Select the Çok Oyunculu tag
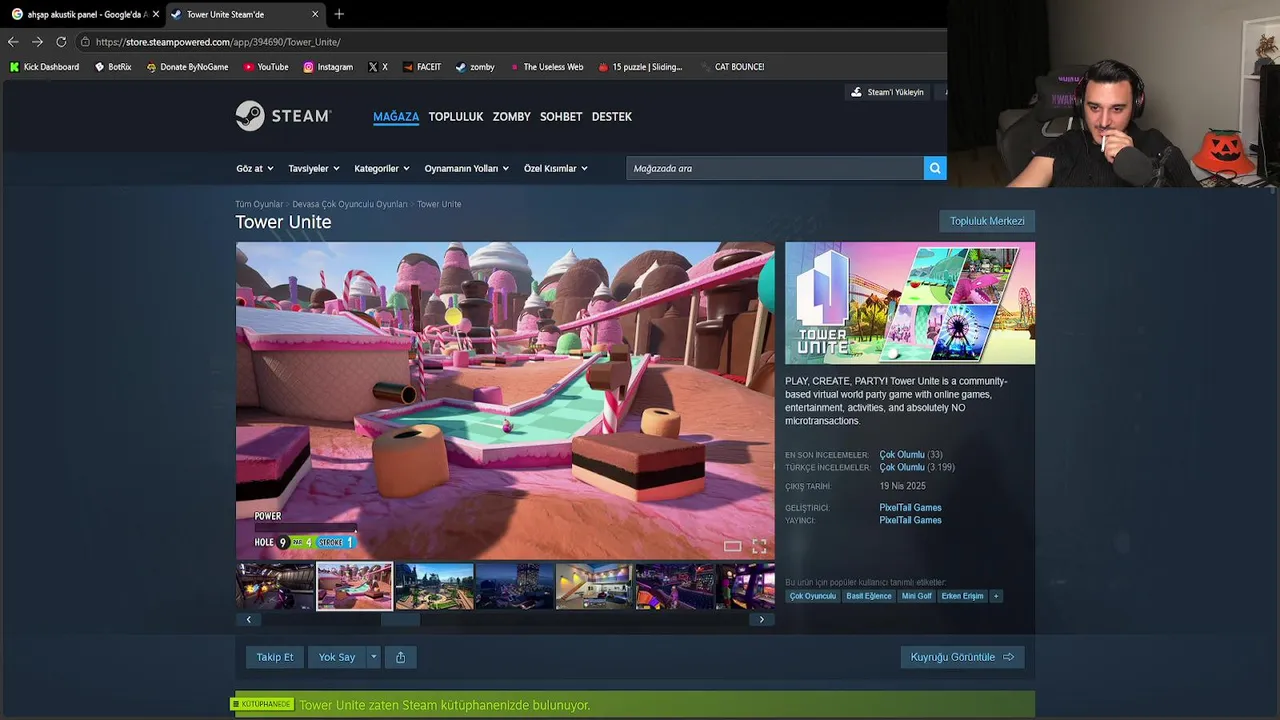This screenshot has height=720, width=1280. pyautogui.click(x=812, y=596)
